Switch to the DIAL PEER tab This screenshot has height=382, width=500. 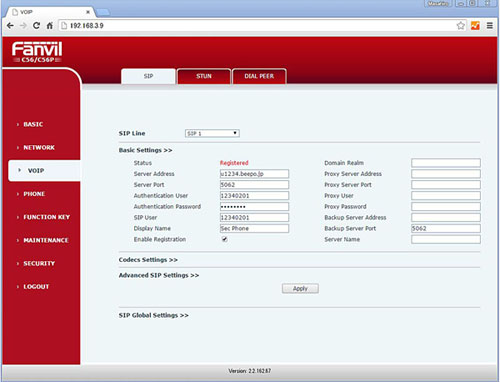(x=259, y=76)
